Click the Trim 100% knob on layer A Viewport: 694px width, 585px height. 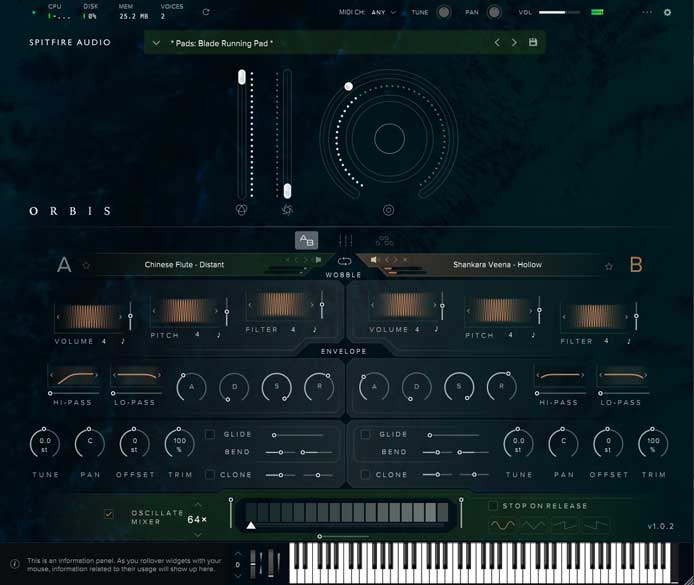coord(179,443)
